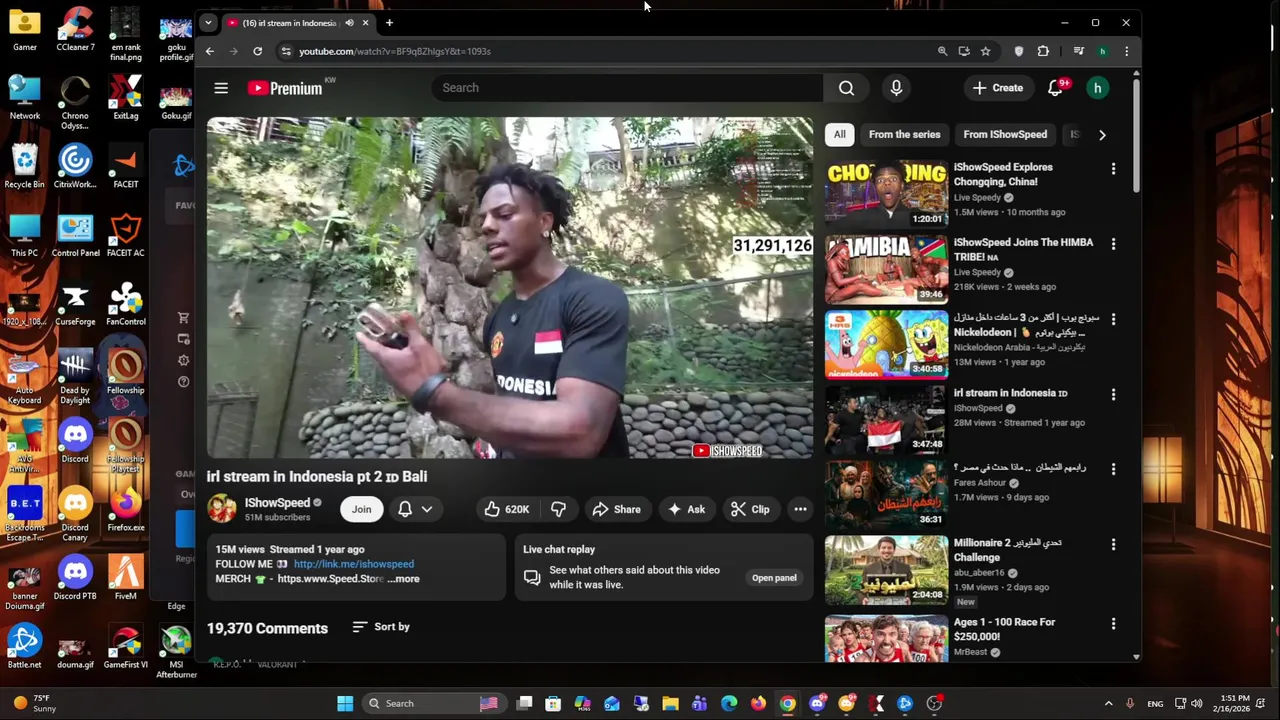Viewport: 1280px width, 720px height.
Task: View site information icon in address bar
Action: pyautogui.click(x=286, y=51)
